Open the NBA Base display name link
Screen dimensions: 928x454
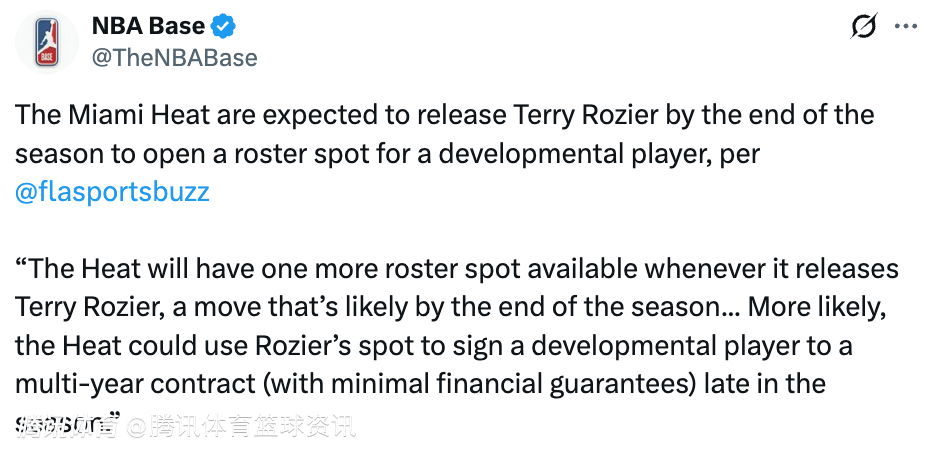(148, 26)
